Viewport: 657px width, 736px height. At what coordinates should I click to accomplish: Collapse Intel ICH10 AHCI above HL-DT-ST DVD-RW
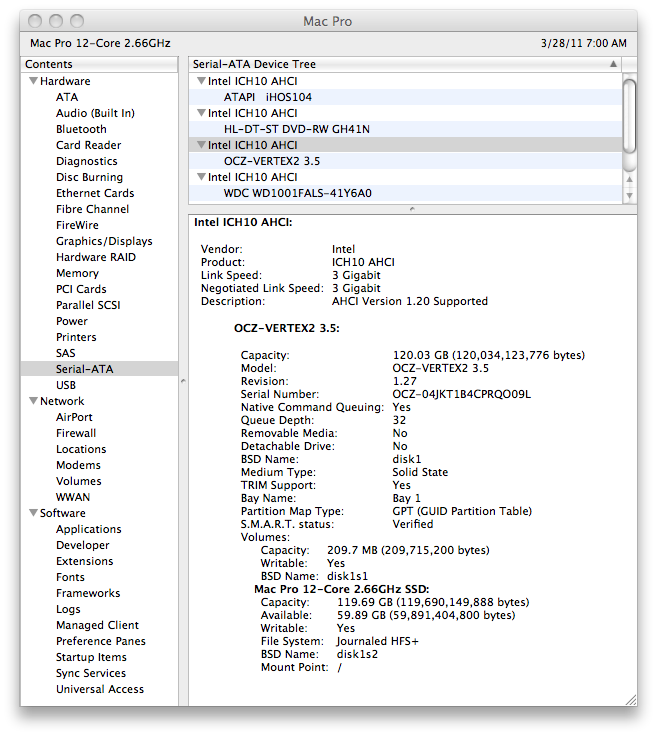(201, 113)
